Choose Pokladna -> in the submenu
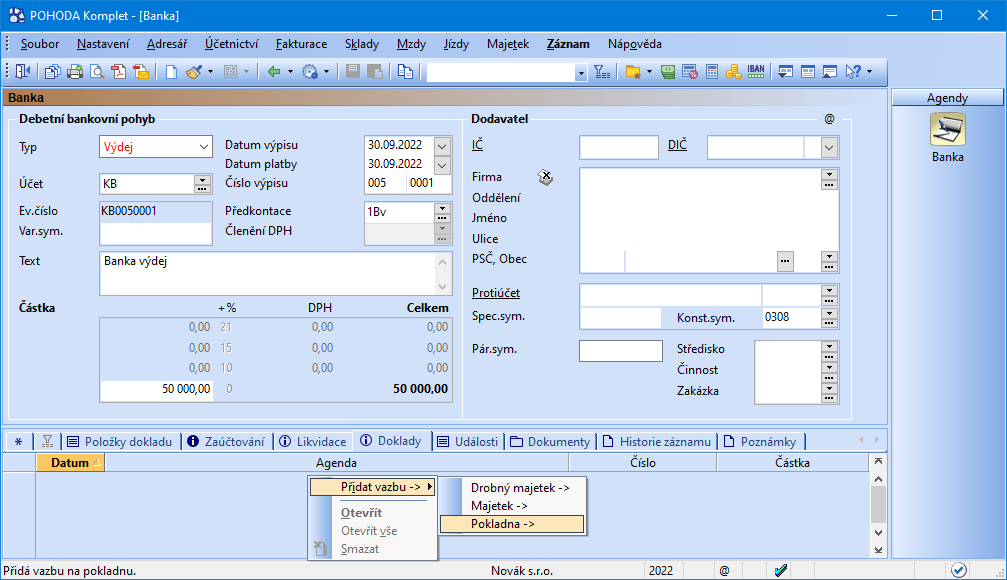The height and width of the screenshot is (580, 1007). 512,524
